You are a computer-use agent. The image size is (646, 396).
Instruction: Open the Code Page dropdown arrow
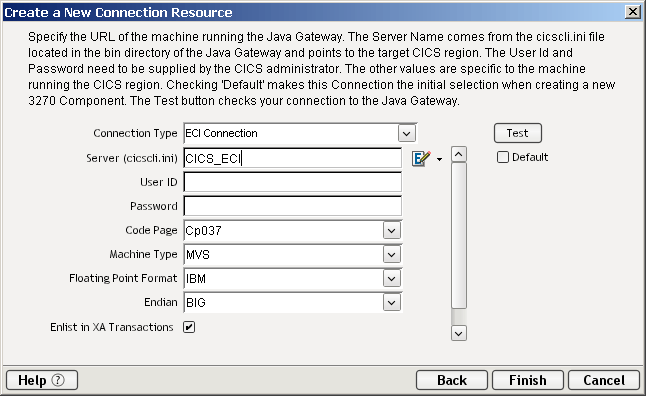[391, 231]
